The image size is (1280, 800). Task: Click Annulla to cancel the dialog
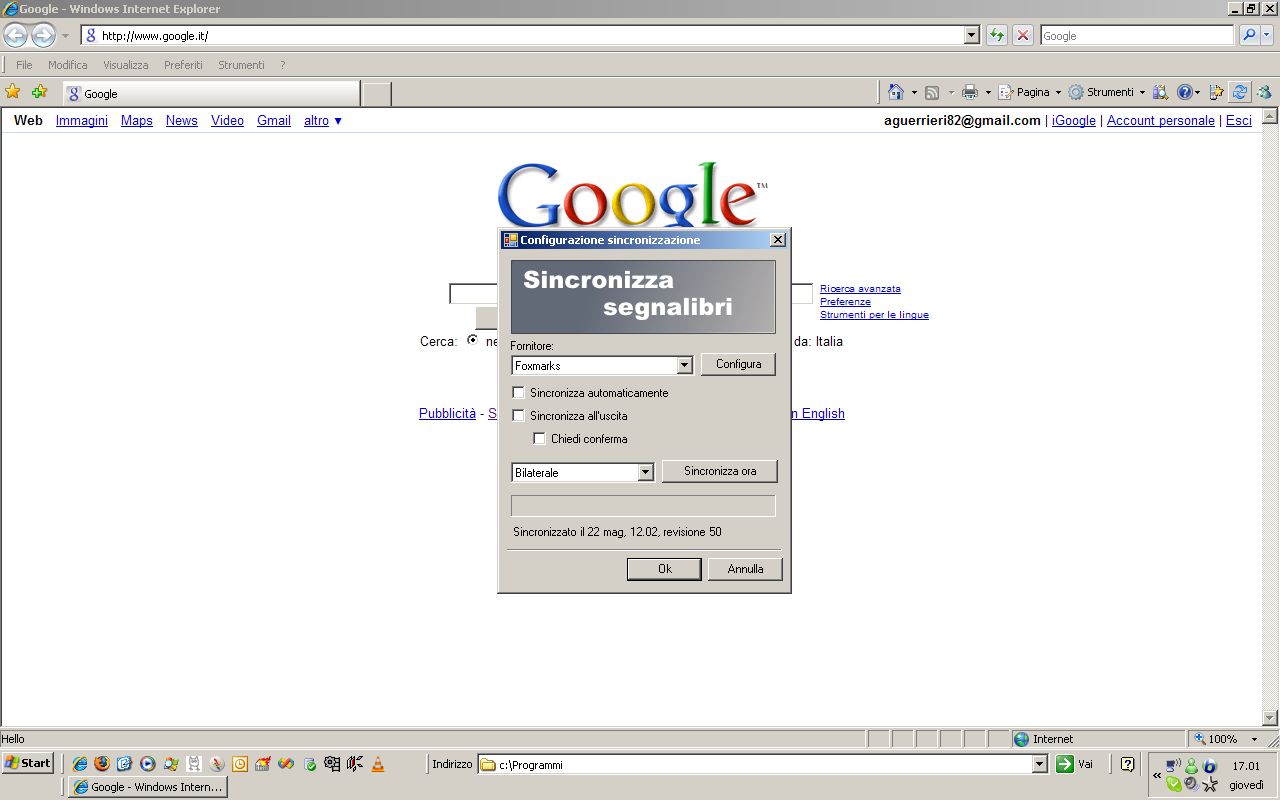coord(745,569)
